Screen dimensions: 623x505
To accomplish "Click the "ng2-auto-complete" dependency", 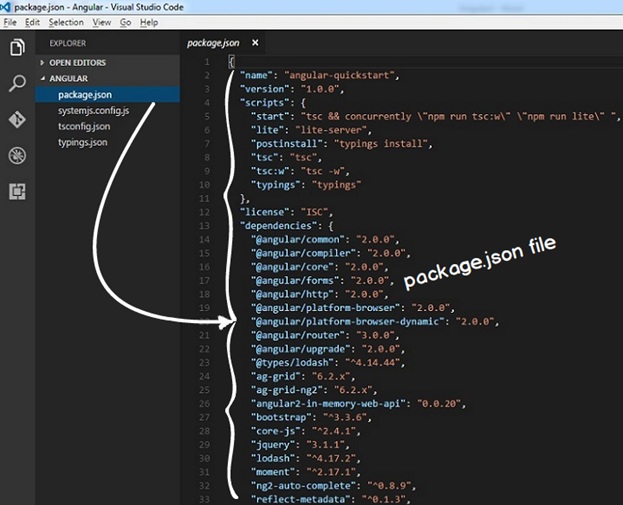I will click(304, 486).
